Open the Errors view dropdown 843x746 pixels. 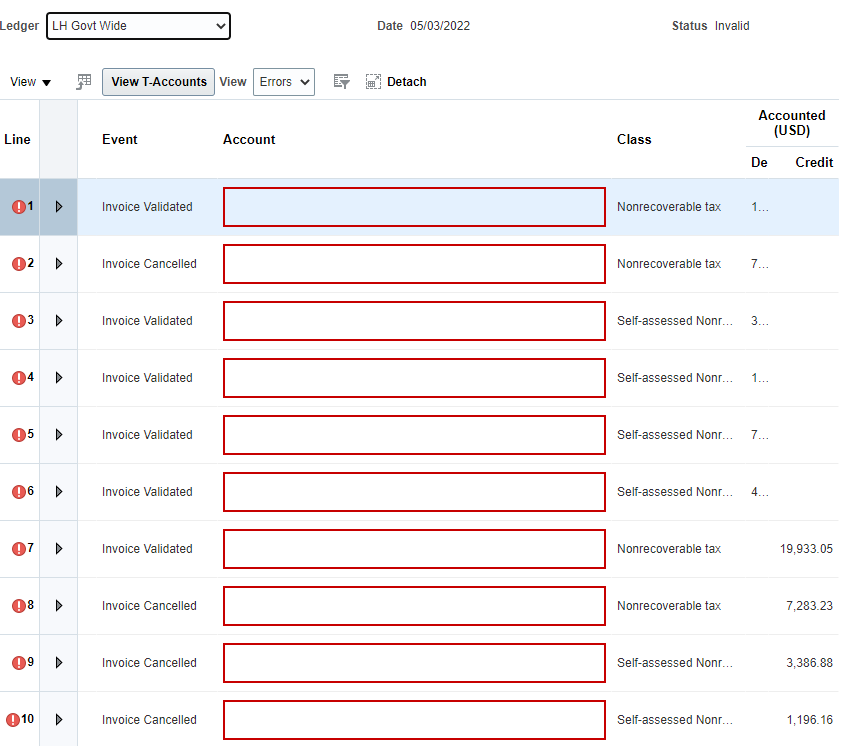point(283,81)
